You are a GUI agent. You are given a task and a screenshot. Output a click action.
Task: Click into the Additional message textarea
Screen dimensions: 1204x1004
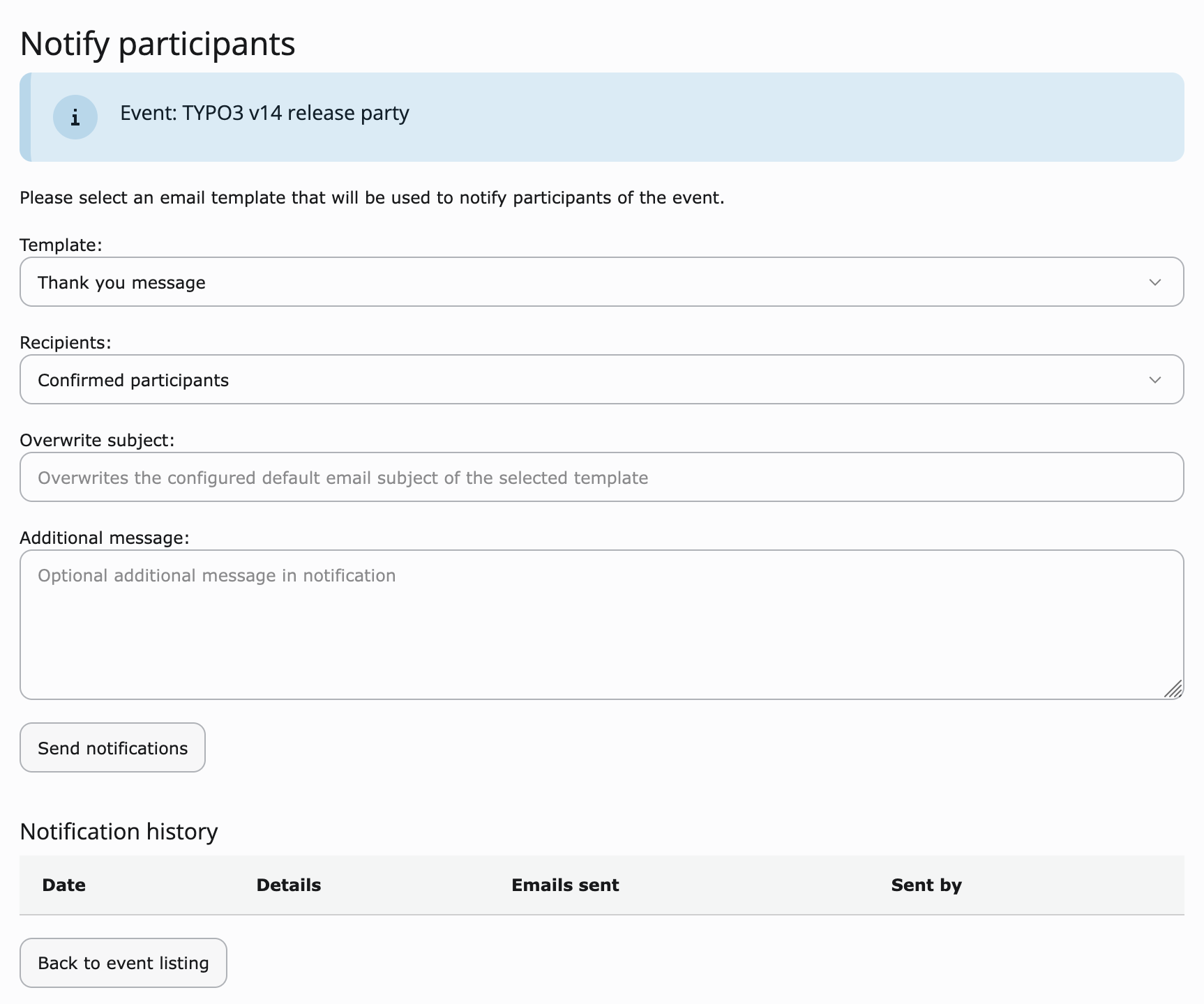click(602, 625)
